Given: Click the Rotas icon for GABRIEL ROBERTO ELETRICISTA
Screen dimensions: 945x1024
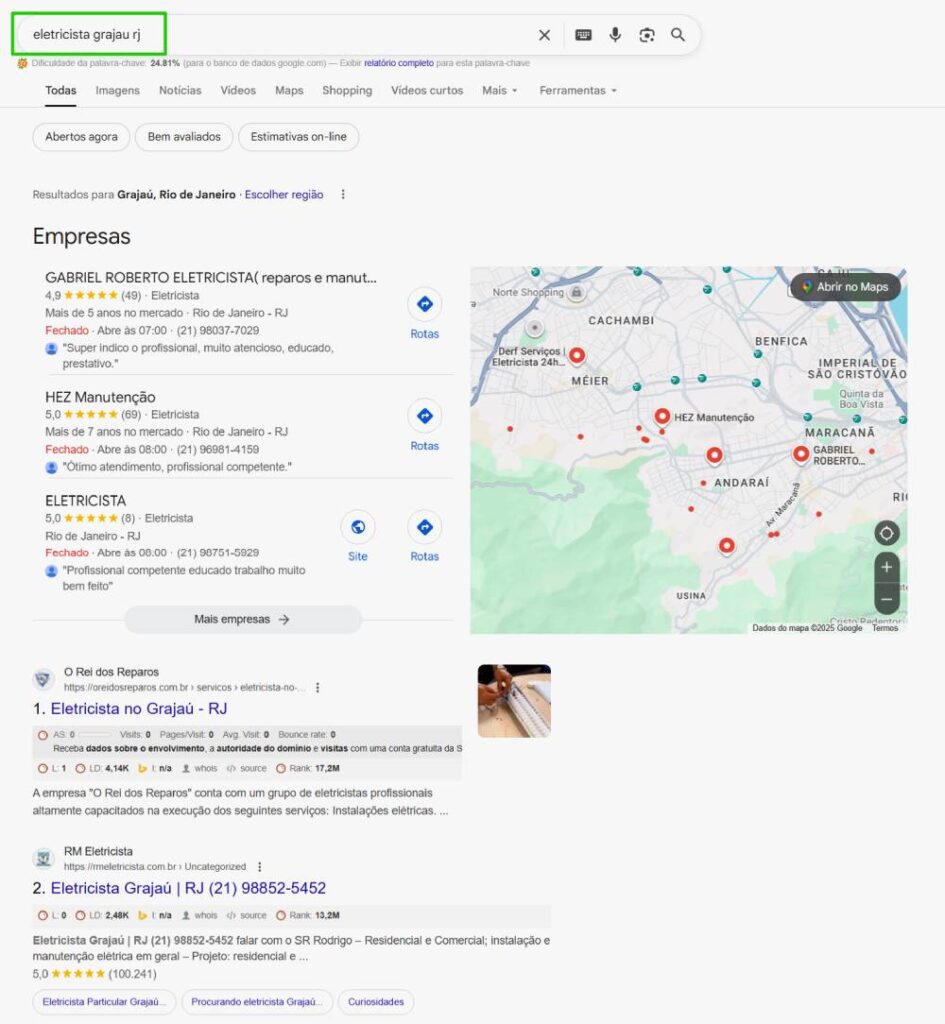Looking at the screenshot, I should [x=424, y=304].
